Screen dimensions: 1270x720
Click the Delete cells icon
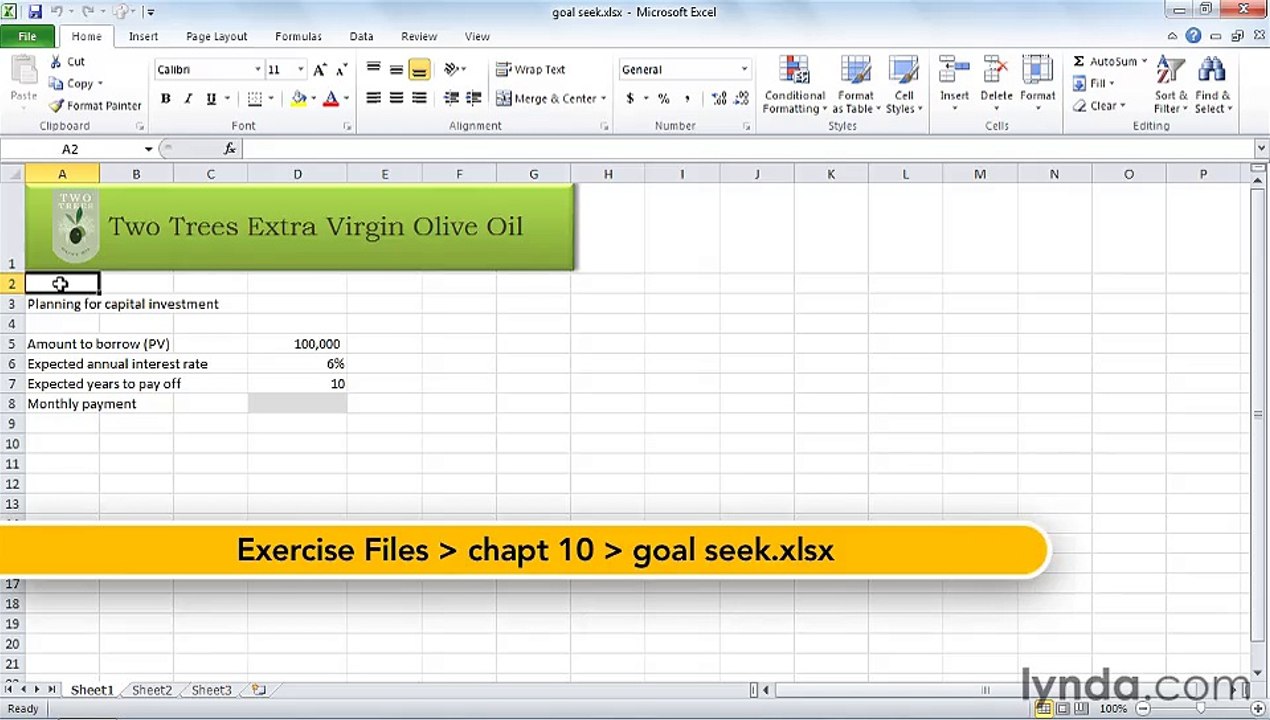[996, 72]
